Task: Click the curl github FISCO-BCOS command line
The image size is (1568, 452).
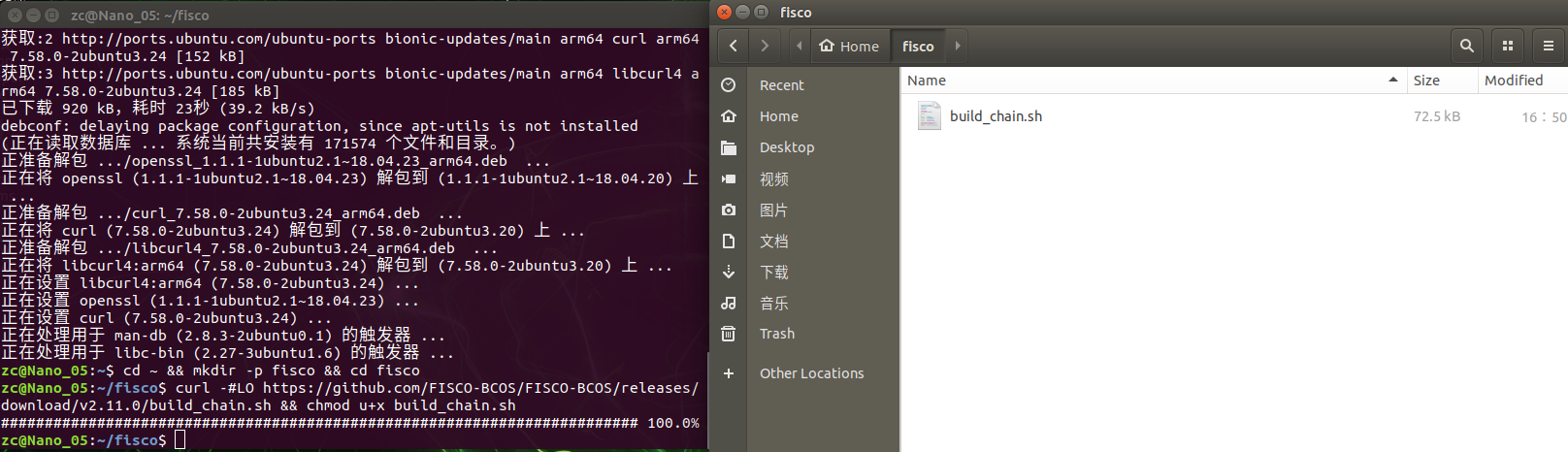Action: (349, 397)
